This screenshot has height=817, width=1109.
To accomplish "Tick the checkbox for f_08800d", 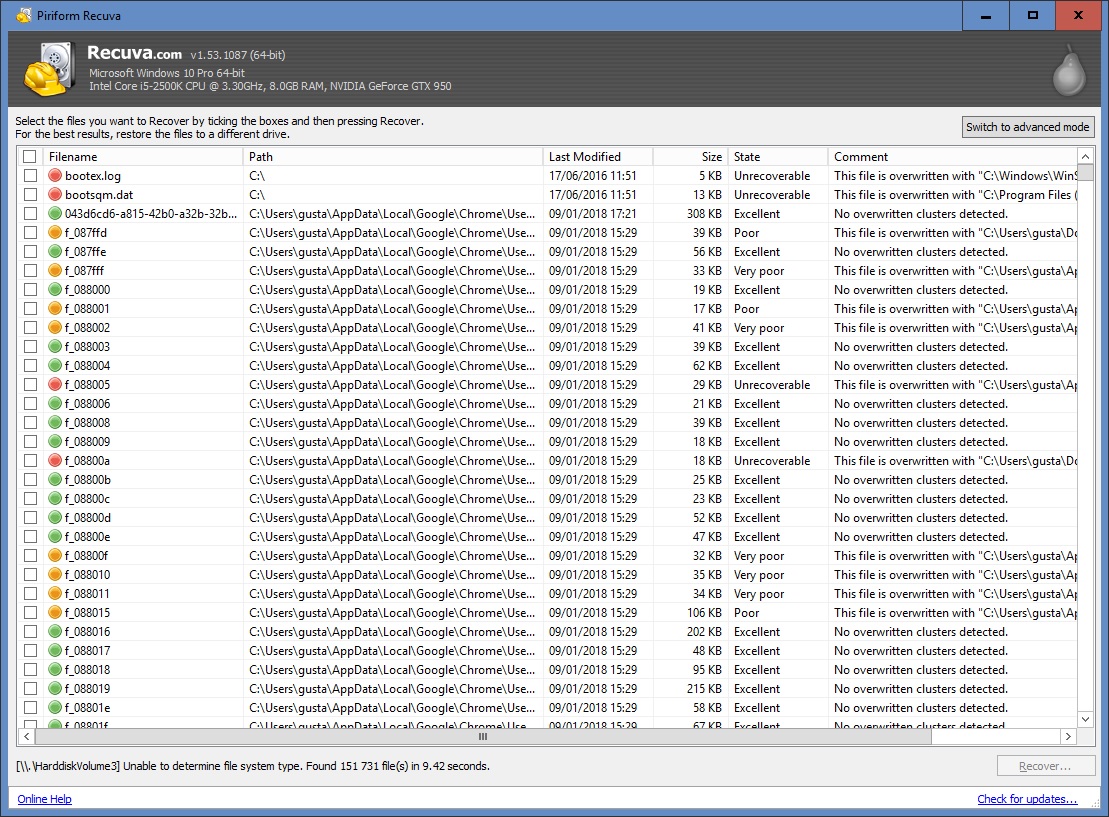I will pyautogui.click(x=30, y=518).
